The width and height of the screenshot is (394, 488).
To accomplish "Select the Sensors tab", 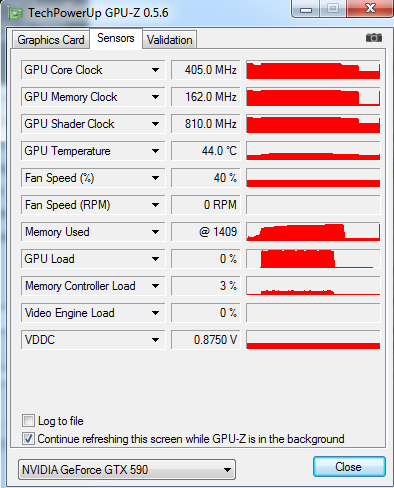I will coord(116,38).
